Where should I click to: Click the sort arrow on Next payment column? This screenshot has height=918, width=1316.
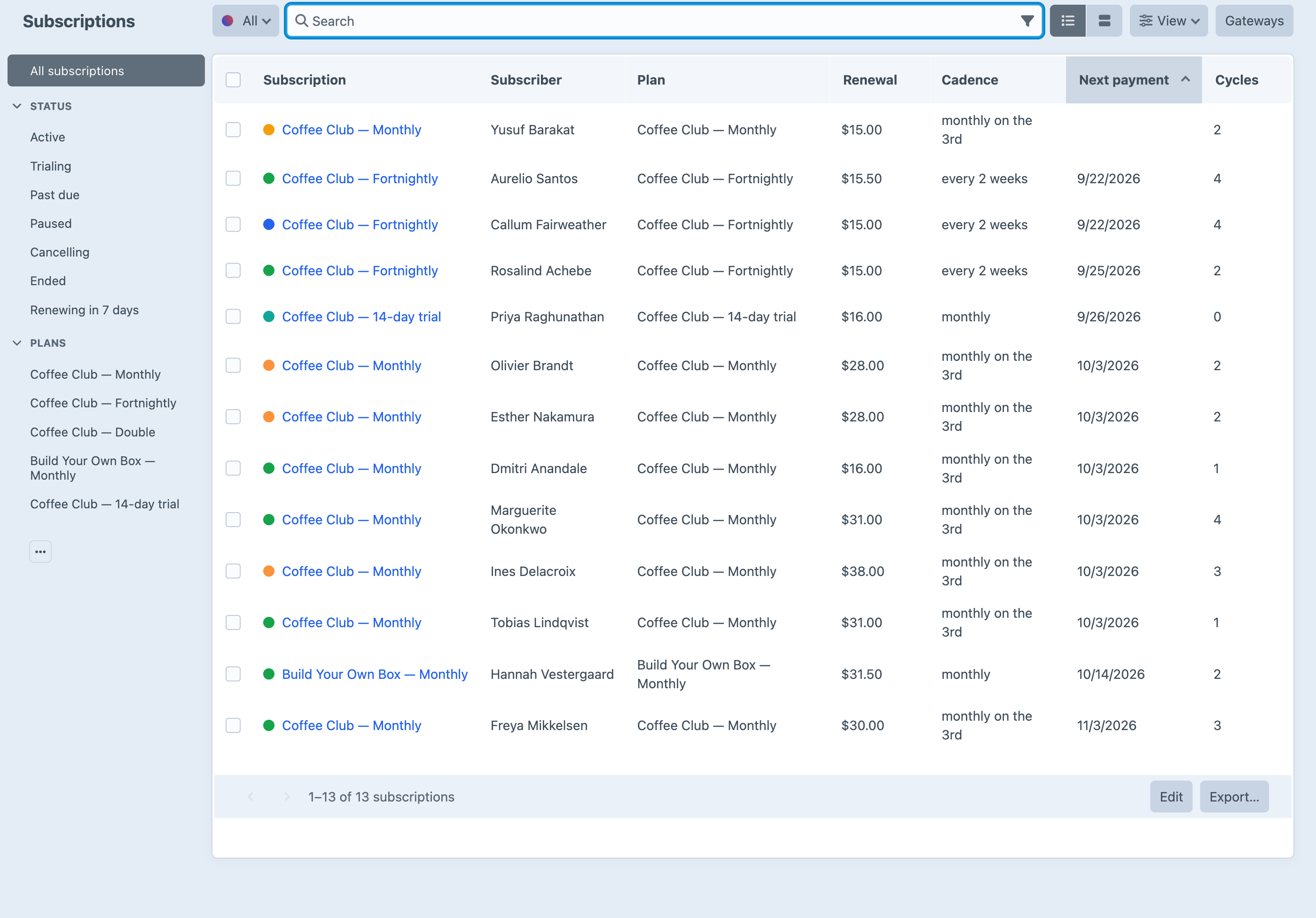[x=1185, y=80]
